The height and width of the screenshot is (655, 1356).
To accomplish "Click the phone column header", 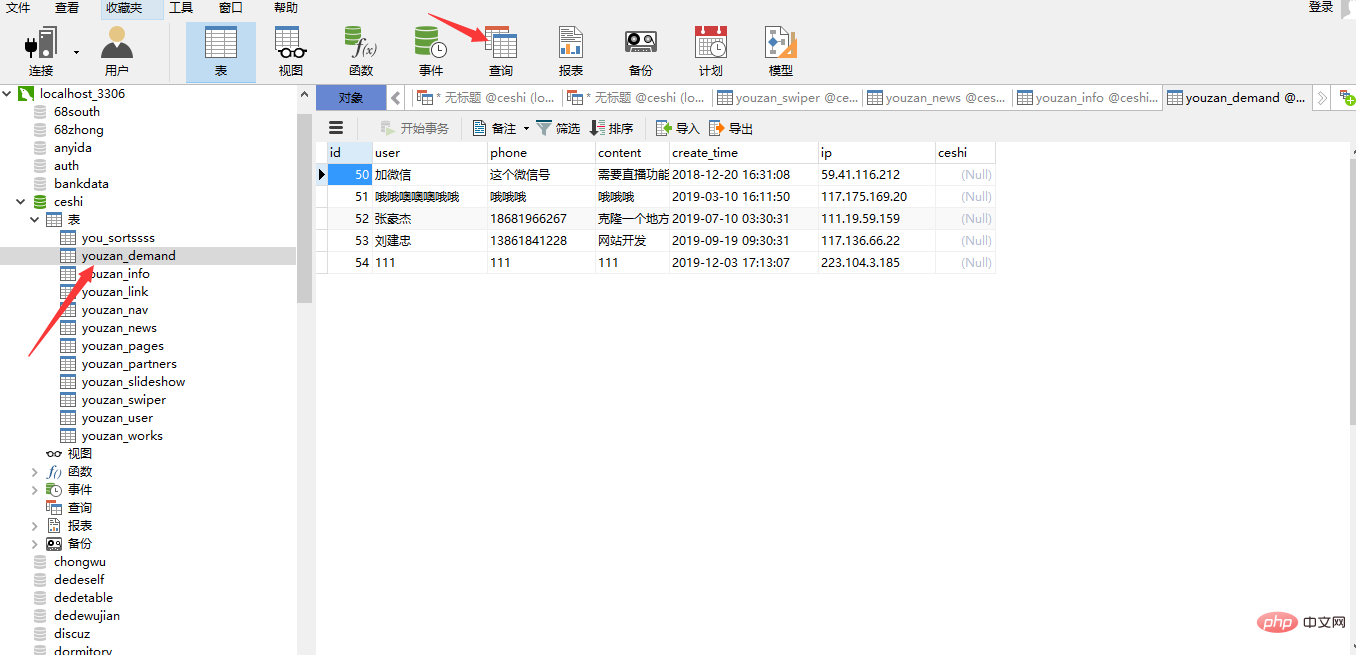I will point(541,153).
